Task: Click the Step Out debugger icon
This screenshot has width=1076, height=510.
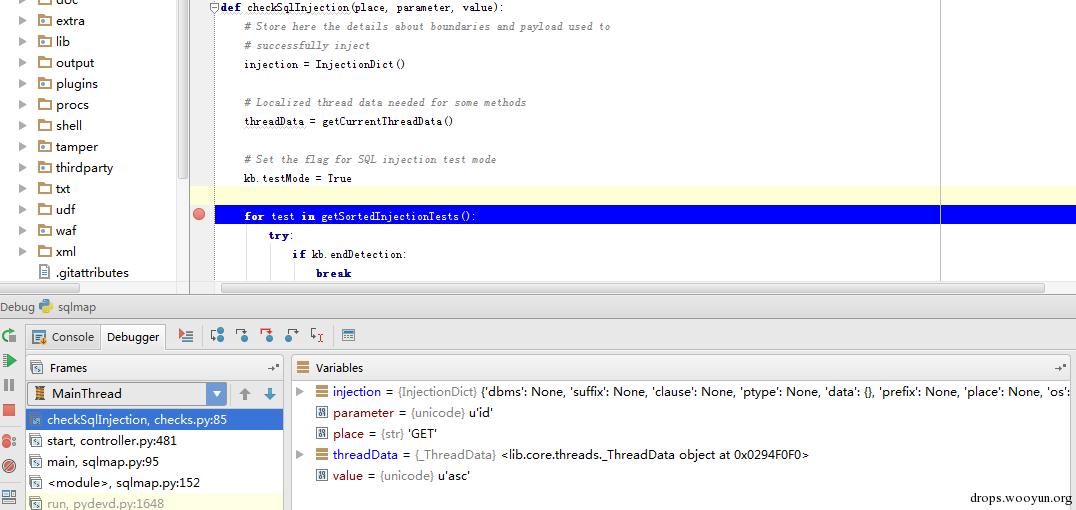Action: (292, 336)
